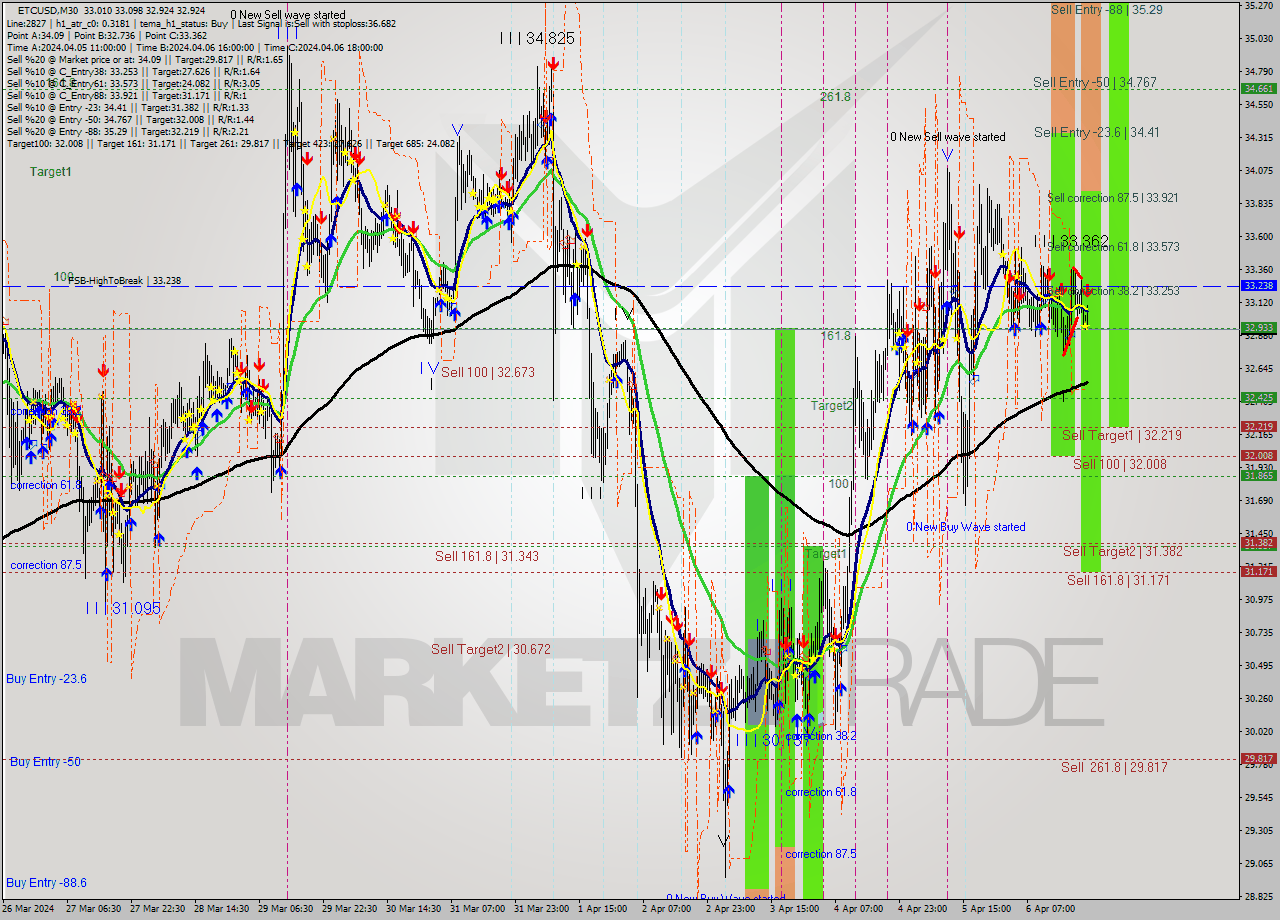The height and width of the screenshot is (920, 1280).
Task: Click the blue 33.238 price axis tag
Action: pyautogui.click(x=1258, y=286)
